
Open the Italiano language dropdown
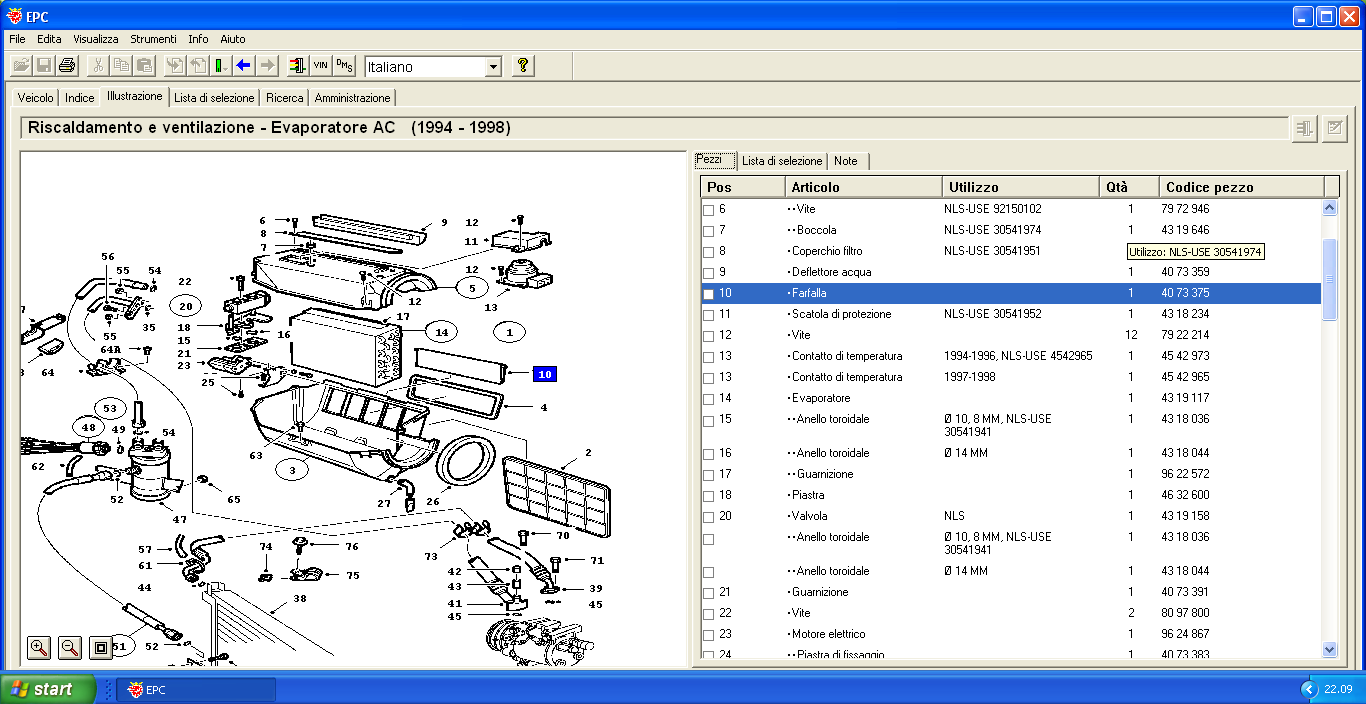(x=492, y=67)
